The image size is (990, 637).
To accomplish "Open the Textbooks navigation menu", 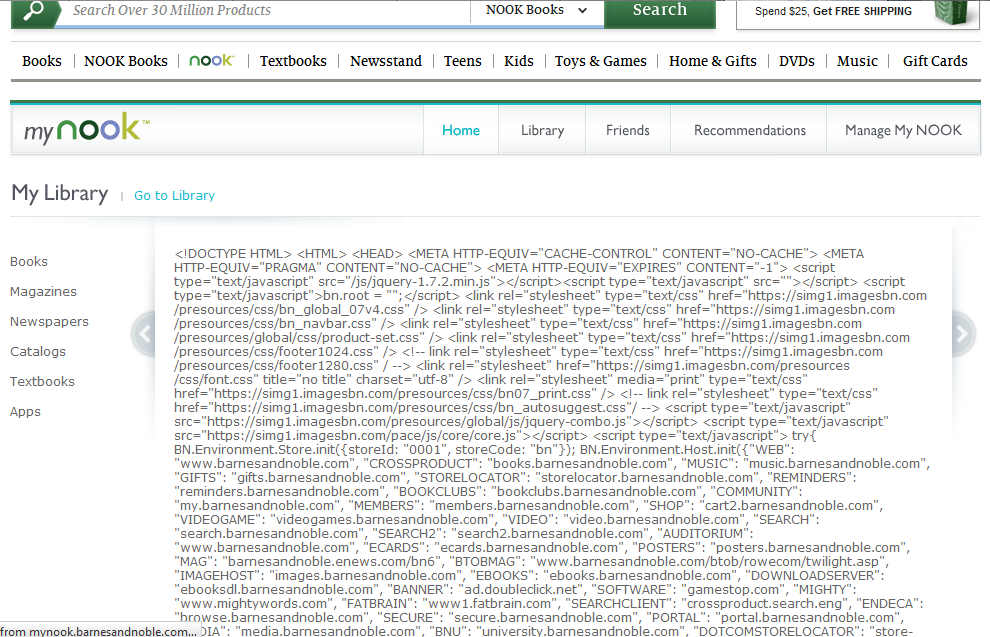I will (293, 61).
